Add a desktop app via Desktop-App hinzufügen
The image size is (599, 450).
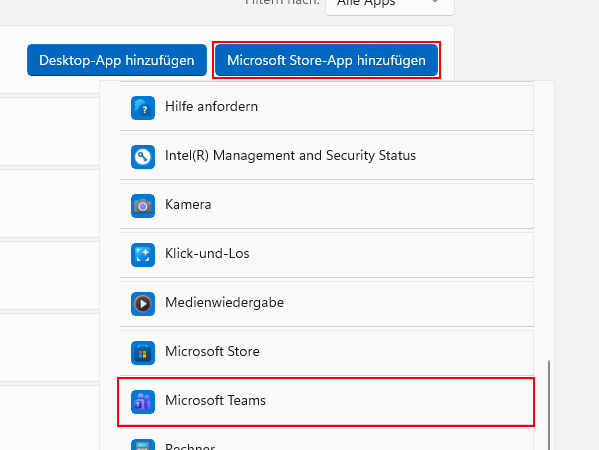point(117,60)
